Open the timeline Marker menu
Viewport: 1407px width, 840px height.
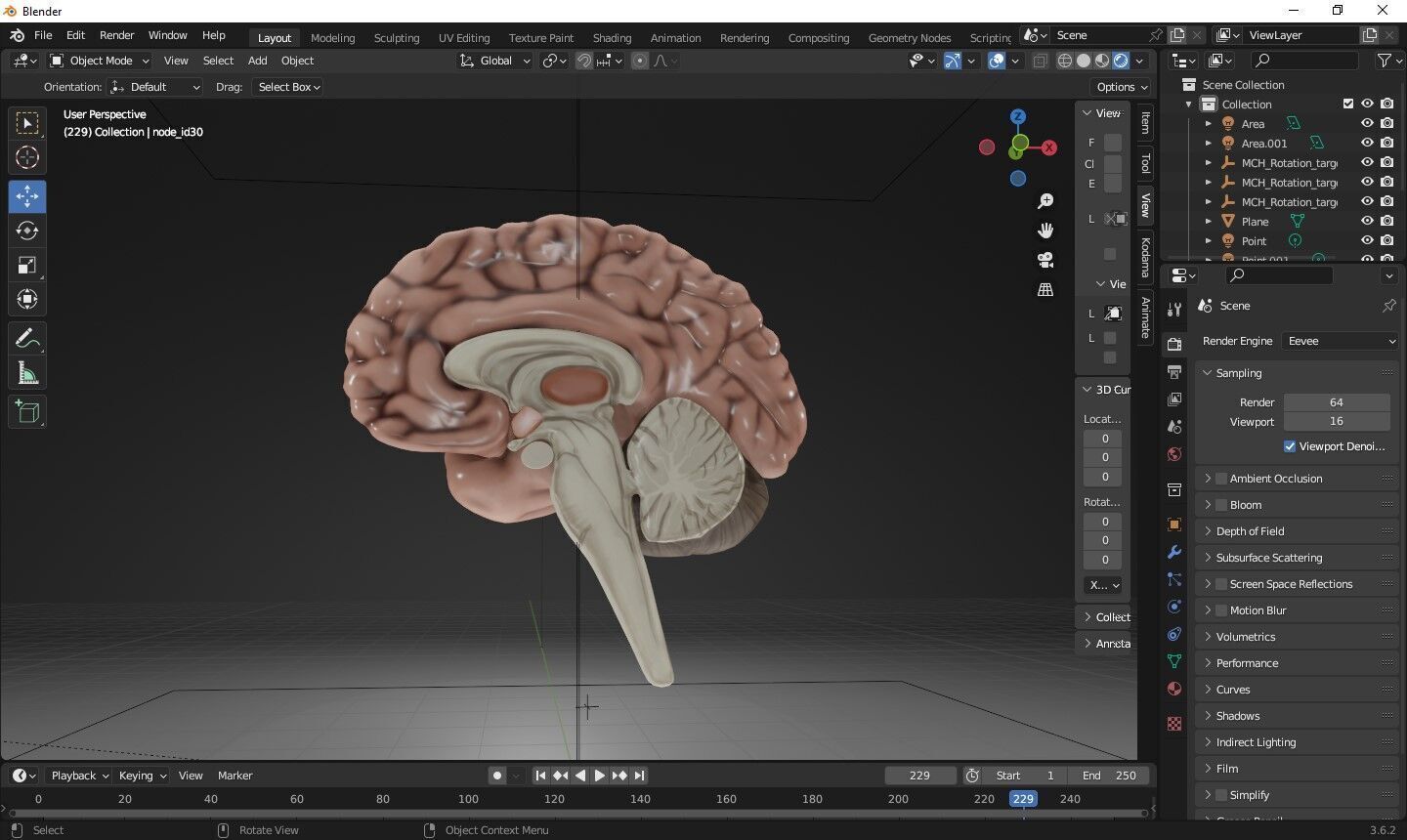point(234,776)
